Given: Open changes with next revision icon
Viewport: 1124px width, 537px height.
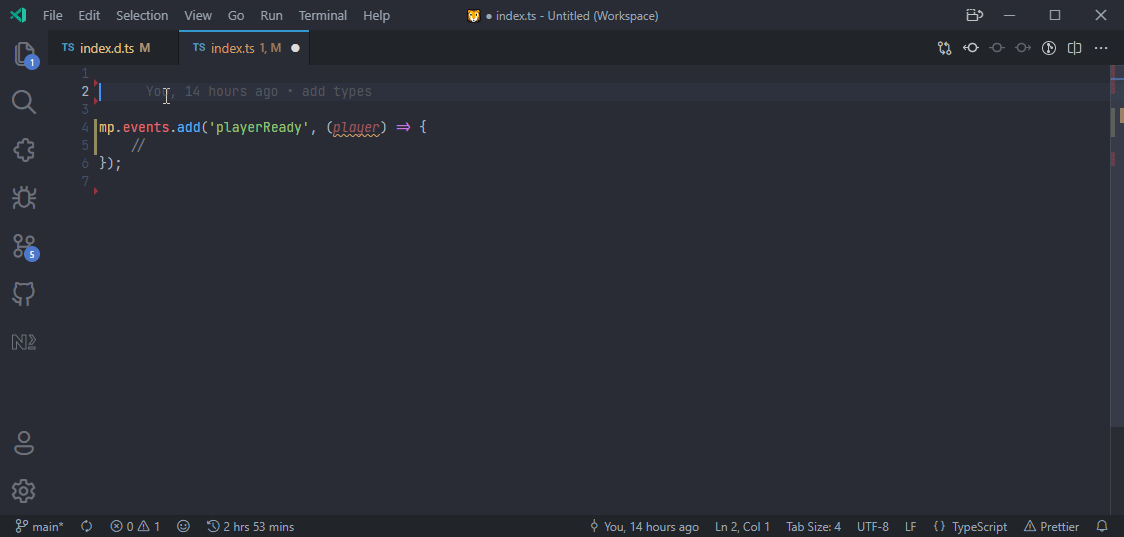Looking at the screenshot, I should [1023, 48].
